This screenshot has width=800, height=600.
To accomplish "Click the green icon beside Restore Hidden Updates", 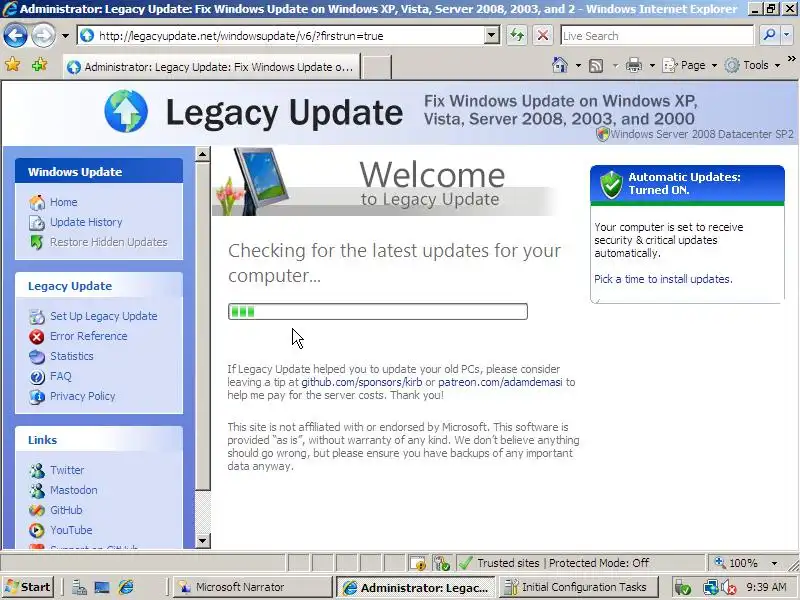I will pos(37,242).
